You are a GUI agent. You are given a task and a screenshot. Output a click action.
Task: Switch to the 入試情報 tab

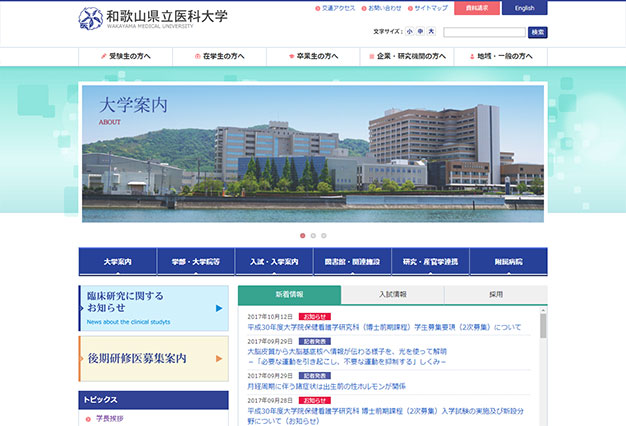click(392, 295)
